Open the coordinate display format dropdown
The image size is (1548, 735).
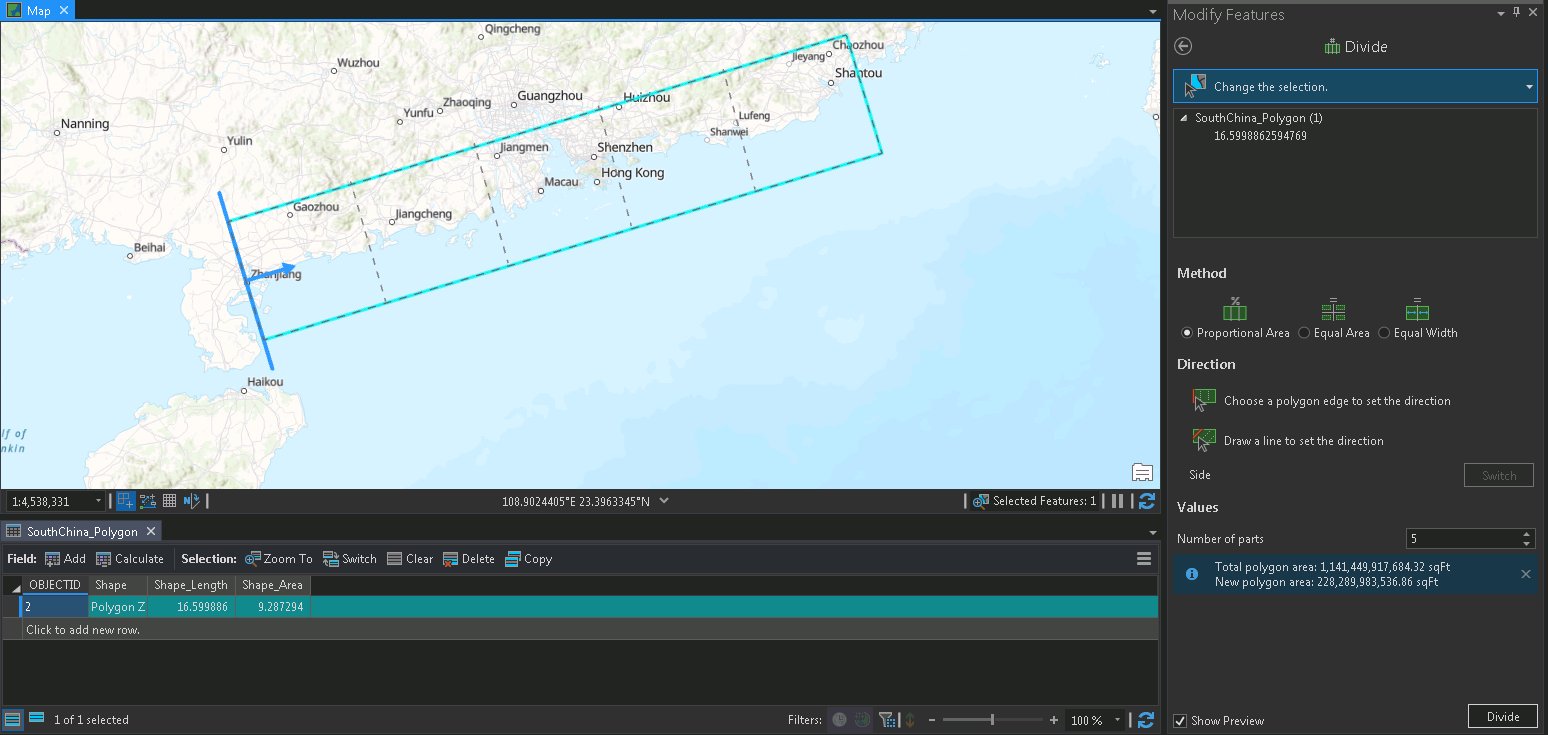(x=664, y=501)
